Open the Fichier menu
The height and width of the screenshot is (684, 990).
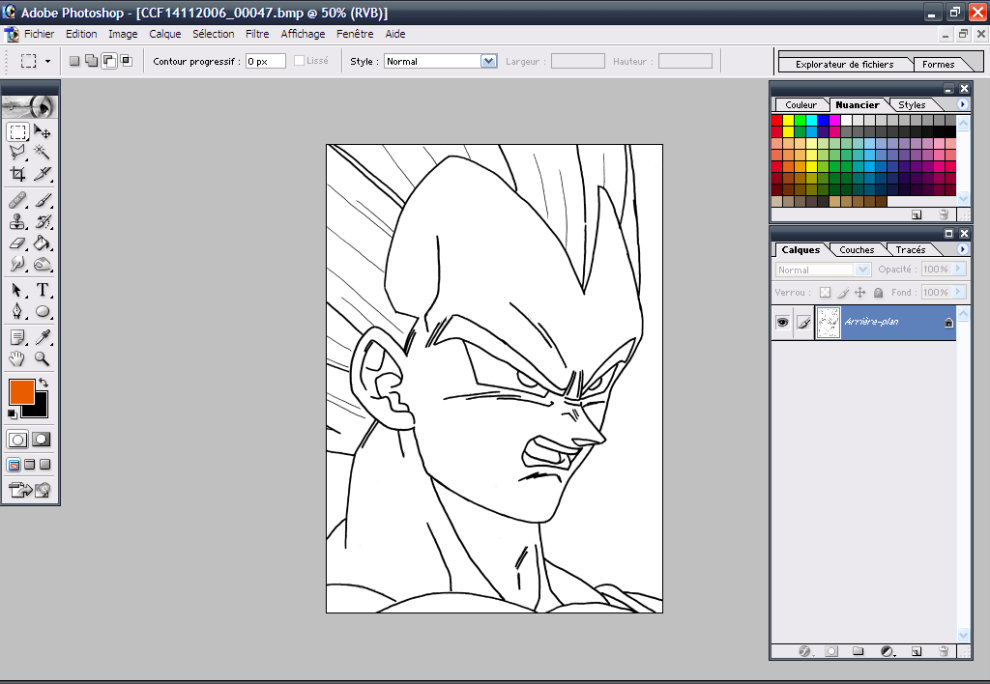coord(39,34)
